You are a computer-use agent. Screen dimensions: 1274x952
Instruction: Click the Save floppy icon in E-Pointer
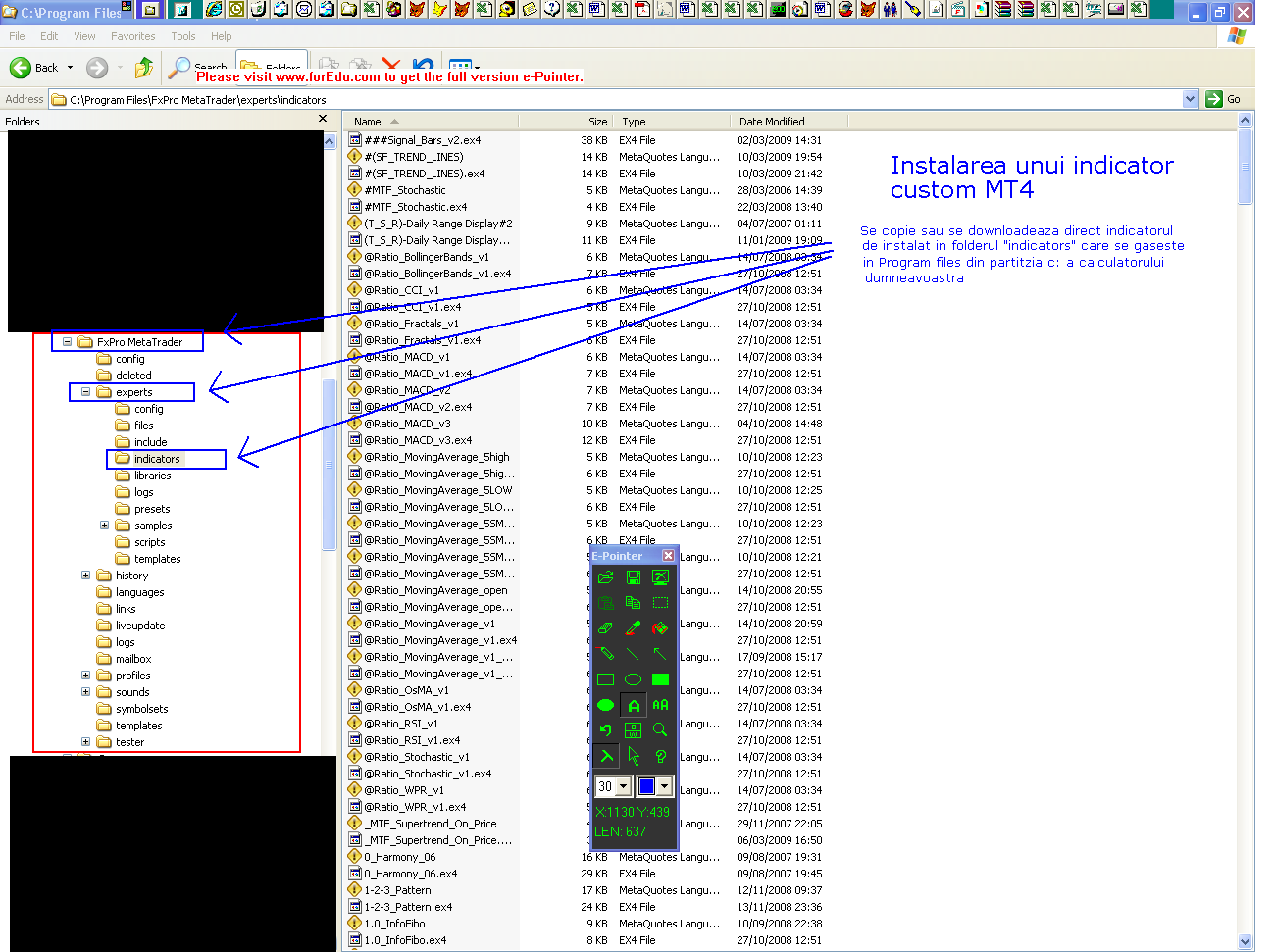(x=633, y=577)
